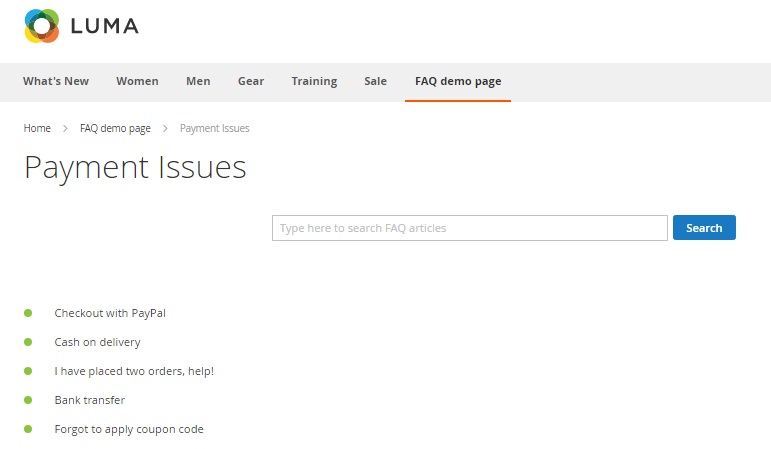The height and width of the screenshot is (449, 771).
Task: Click the Luma logo icon
Action: pyautogui.click(x=42, y=26)
